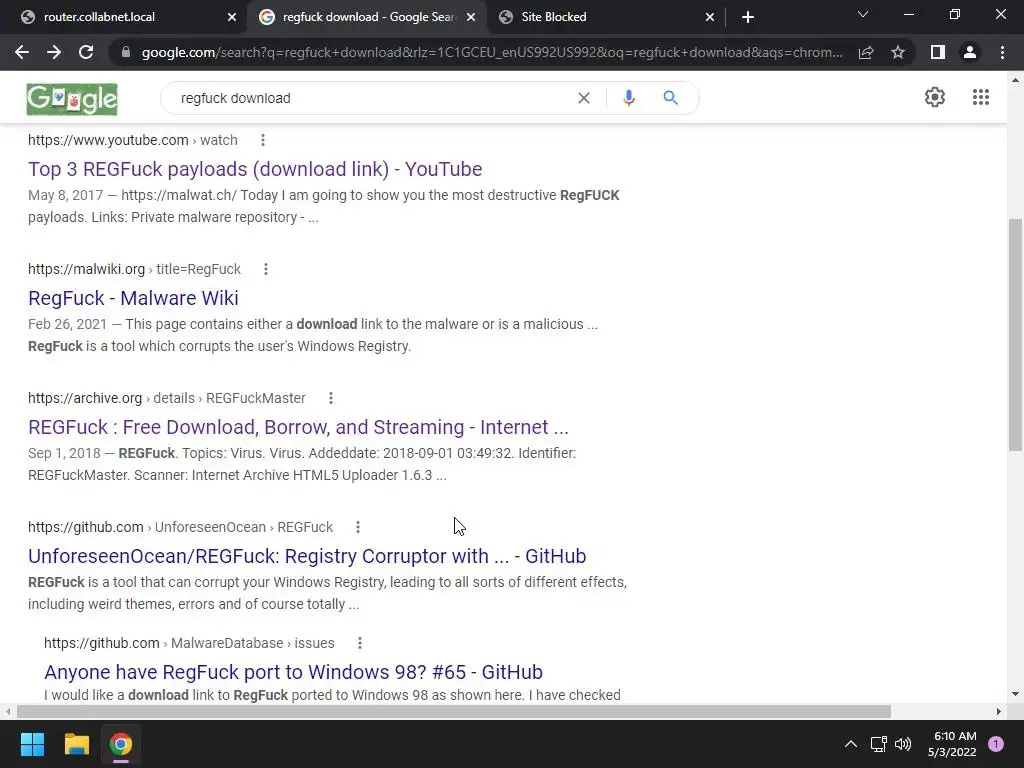
Task: Click the horizontal scrollbar thumb
Action: [454, 711]
